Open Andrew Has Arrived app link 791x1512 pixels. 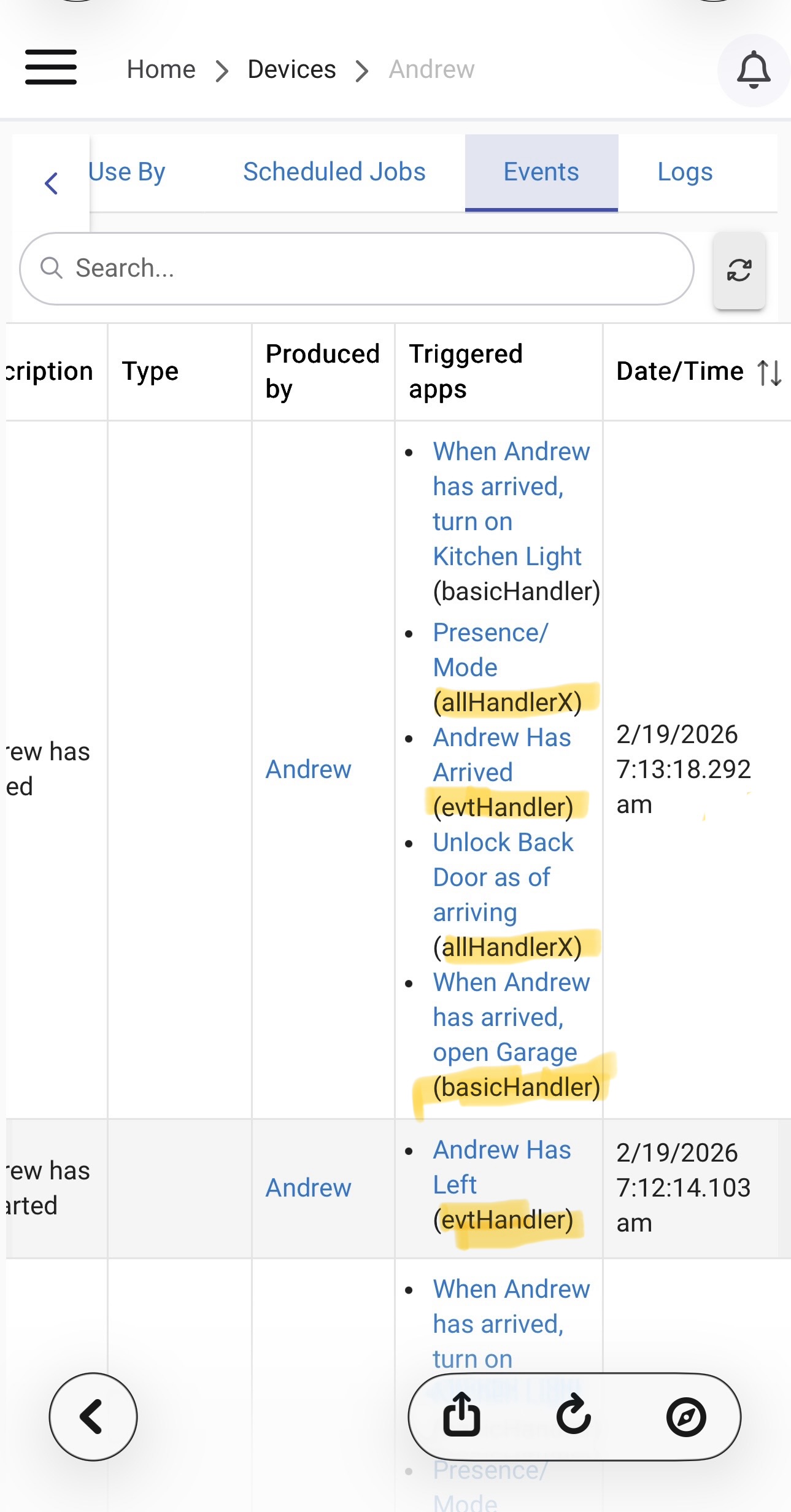501,754
